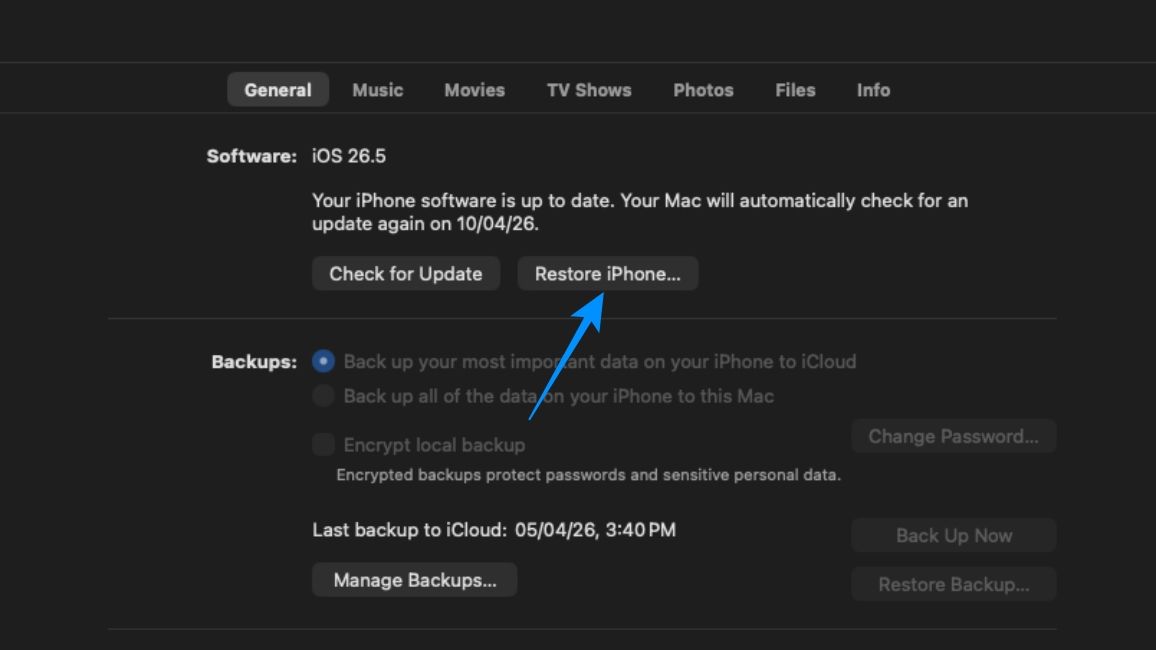Open the Files tab
Viewport: 1156px width, 650px height.
pos(795,90)
